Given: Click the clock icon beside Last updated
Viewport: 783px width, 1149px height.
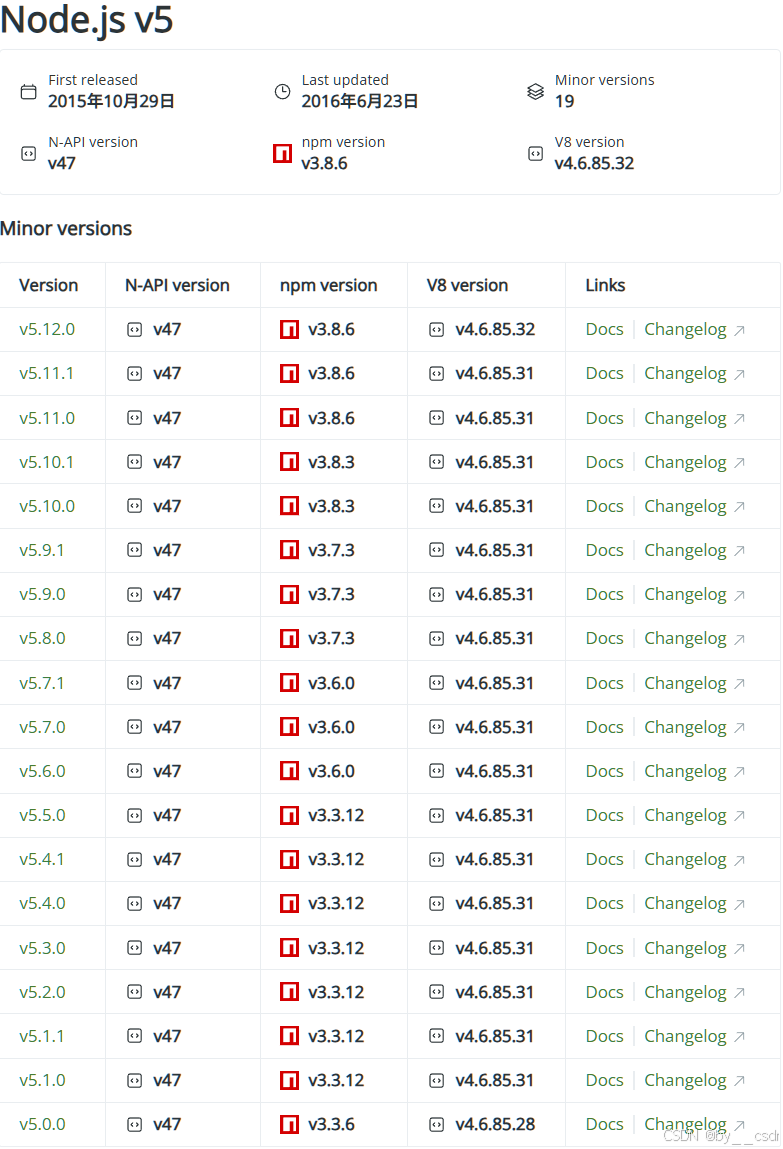Looking at the screenshot, I should [282, 92].
